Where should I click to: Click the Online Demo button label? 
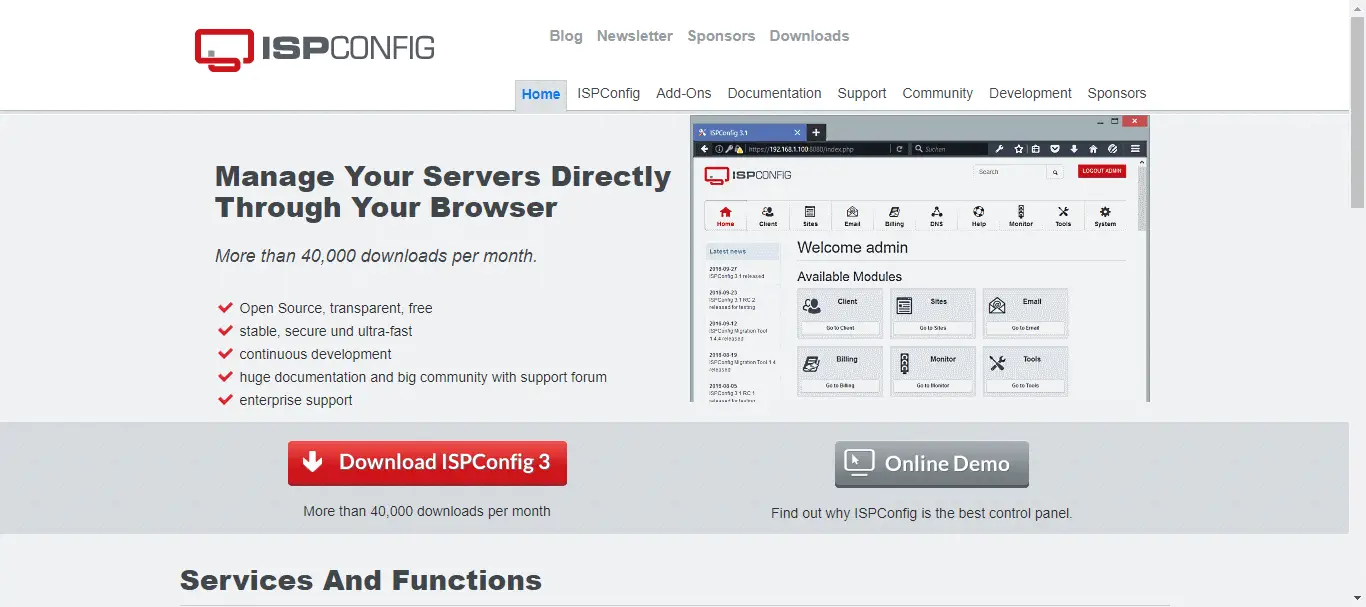[x=947, y=464]
